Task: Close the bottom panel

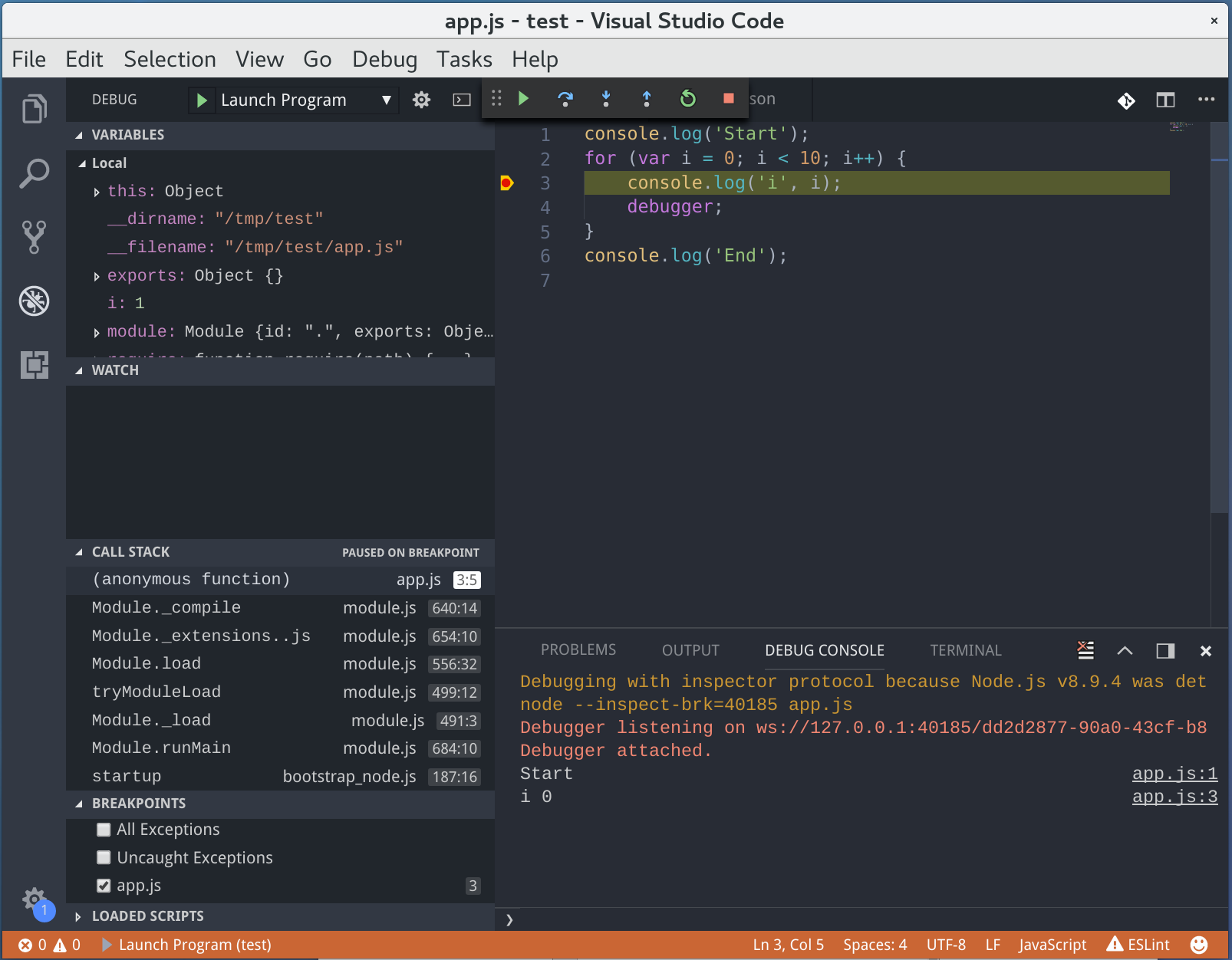Action: coord(1206,651)
